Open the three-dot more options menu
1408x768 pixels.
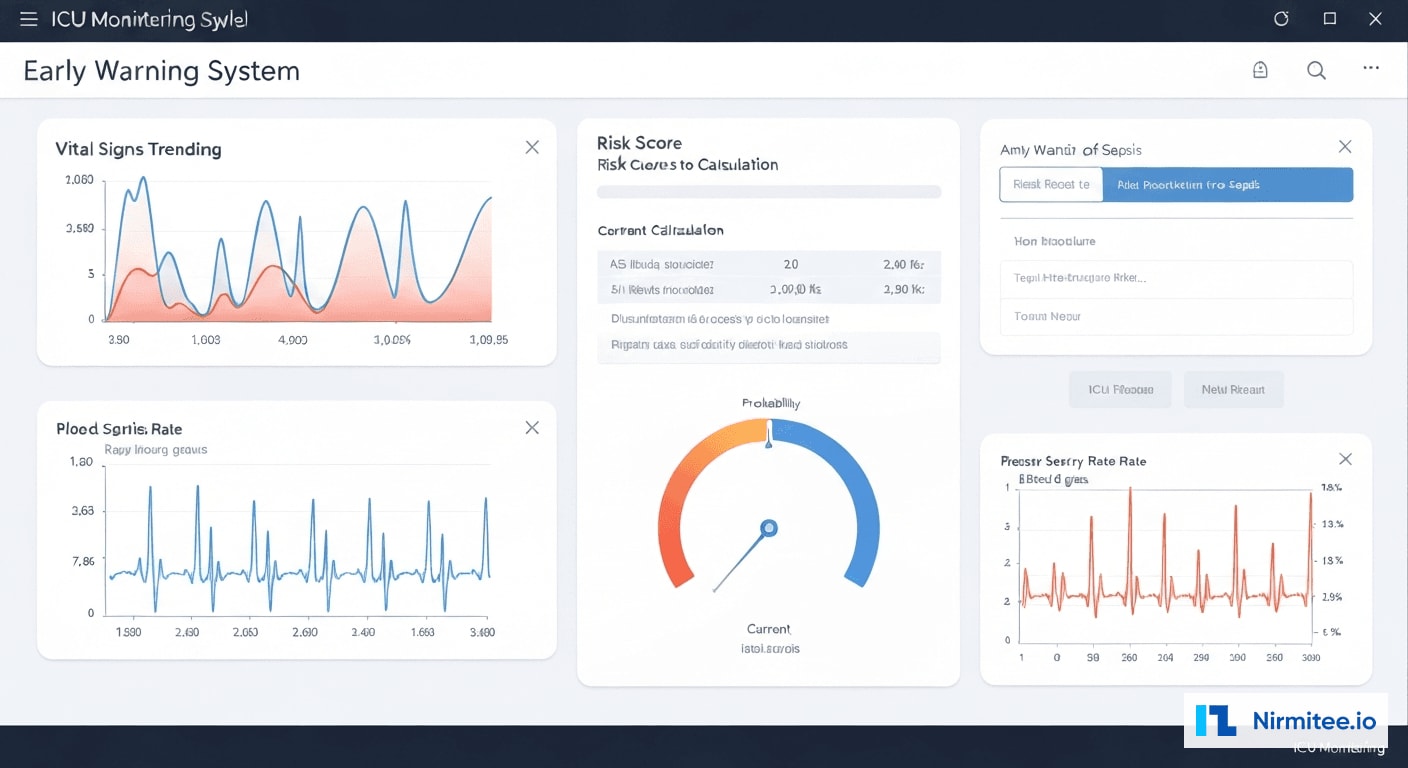point(1371,68)
